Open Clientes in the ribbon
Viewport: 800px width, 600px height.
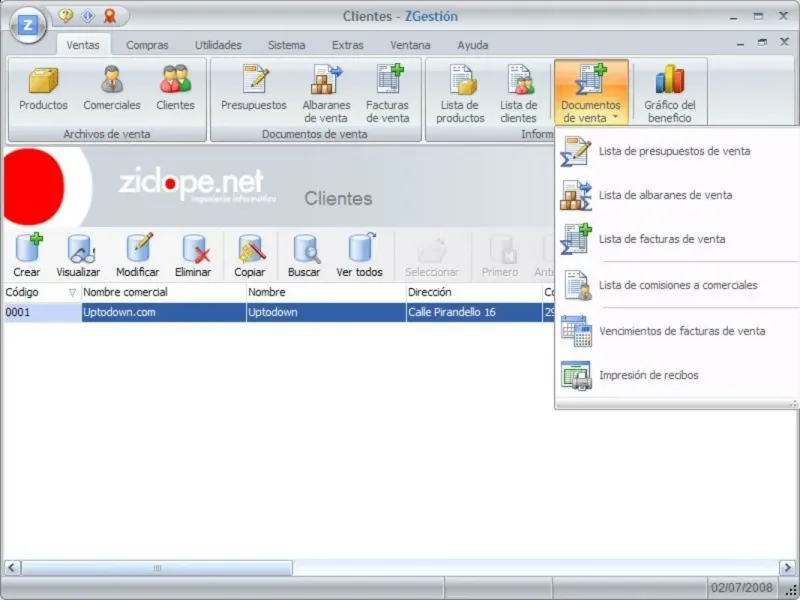coord(176,88)
